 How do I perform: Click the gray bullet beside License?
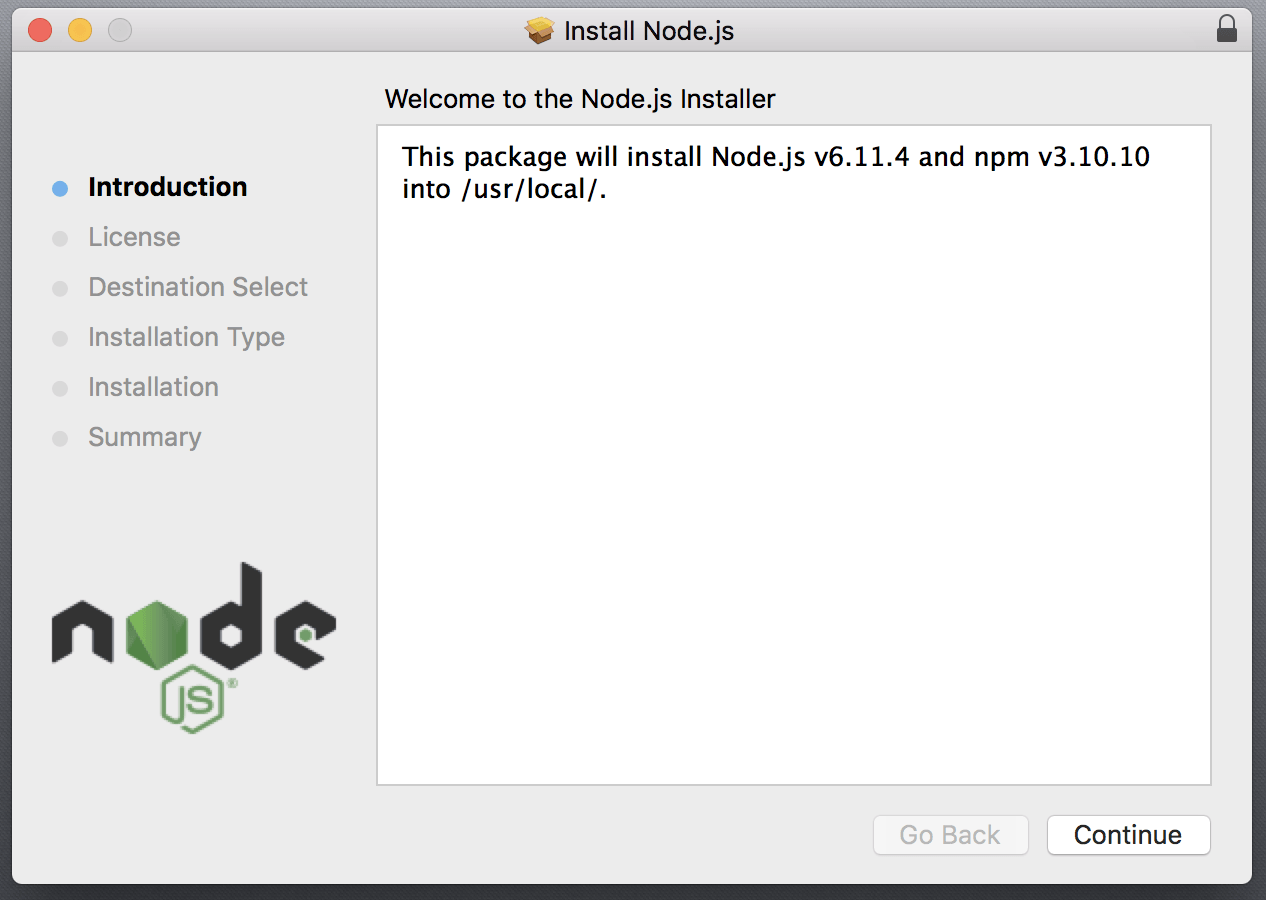60,238
